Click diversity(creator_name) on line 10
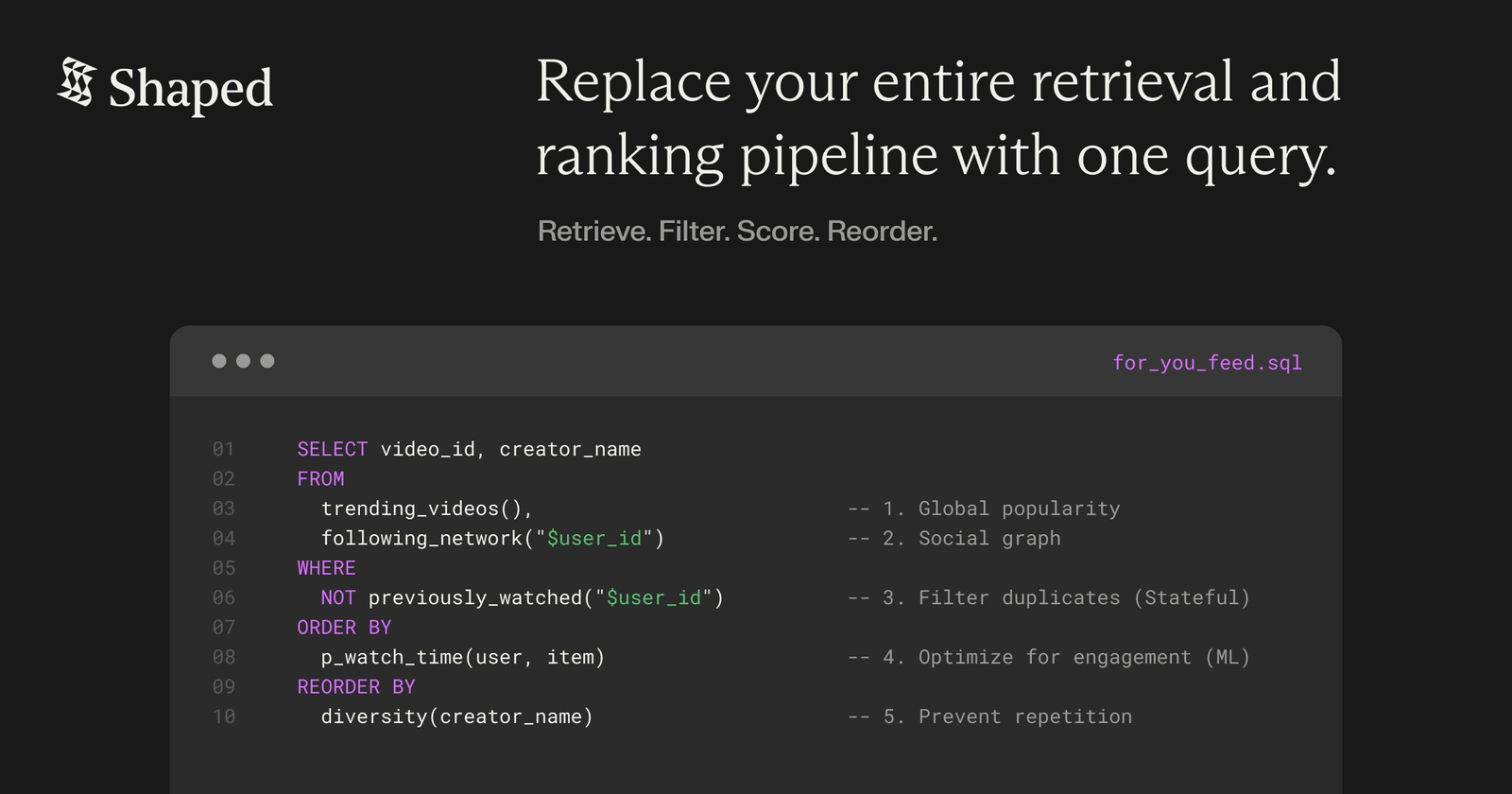 456,717
